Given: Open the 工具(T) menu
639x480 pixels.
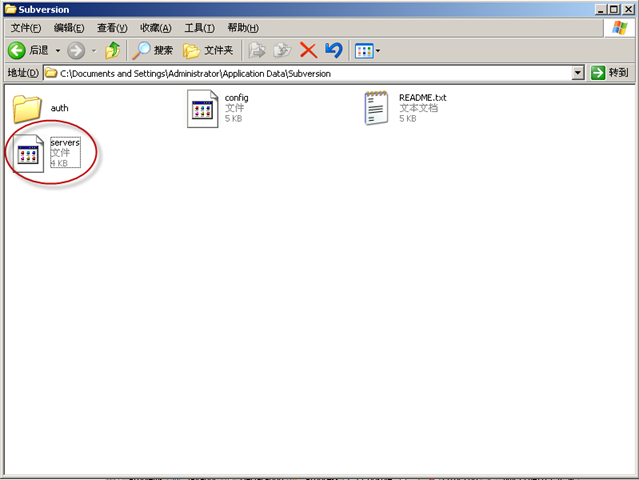Looking at the screenshot, I should (x=200, y=28).
